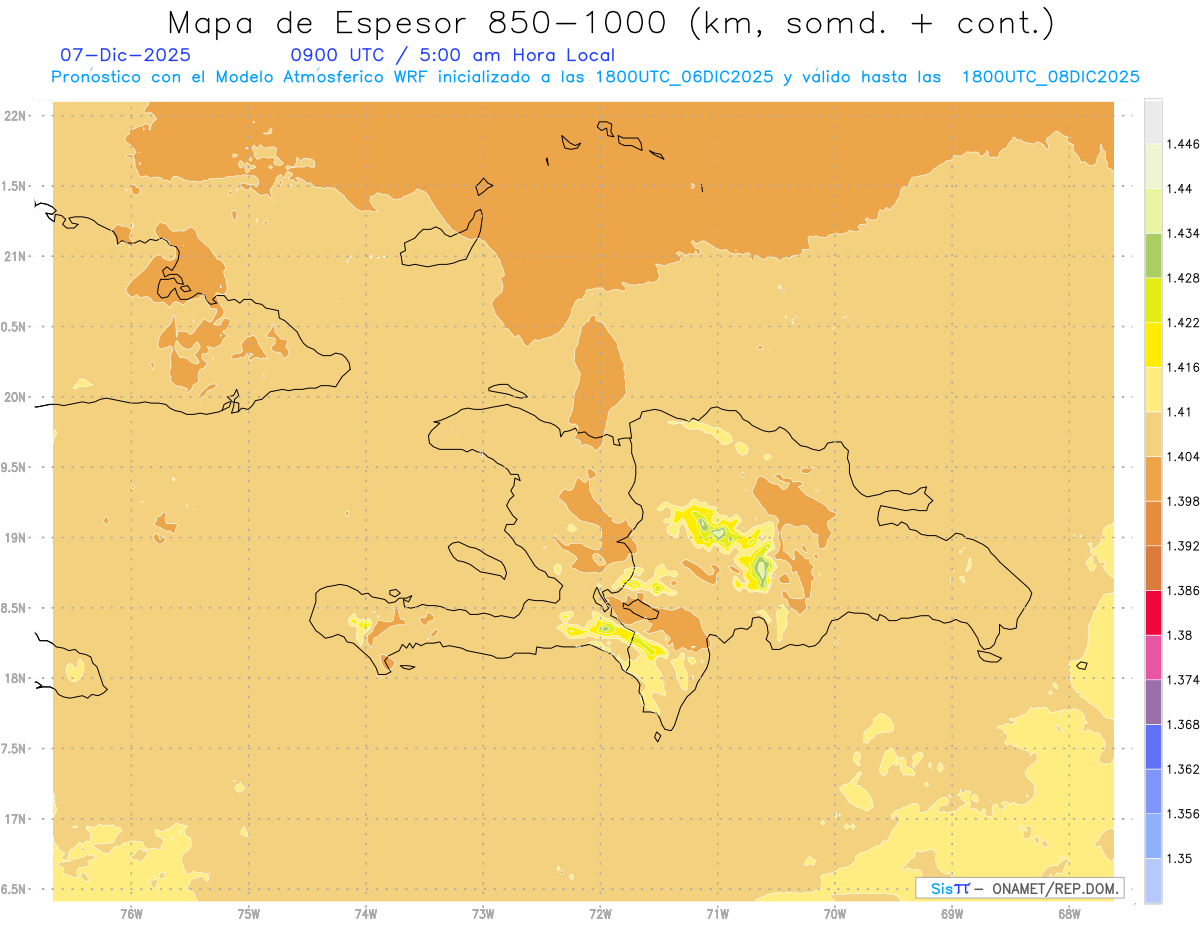
Task: Click the longitude label '71W'
Action: tap(717, 914)
